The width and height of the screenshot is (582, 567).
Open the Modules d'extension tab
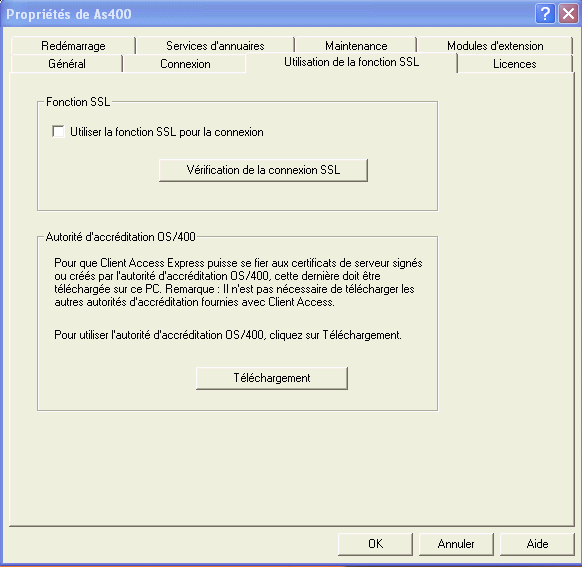tap(495, 46)
